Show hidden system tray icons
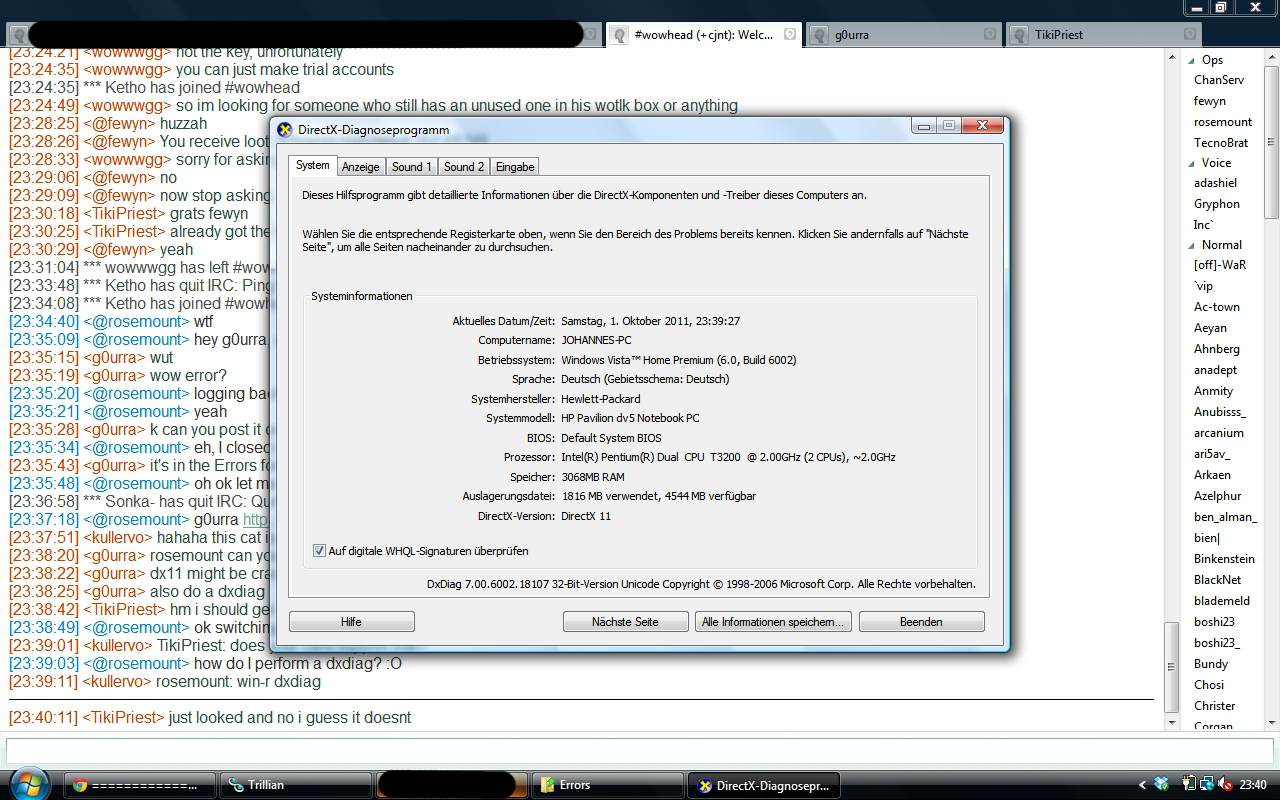 tap(1143, 785)
